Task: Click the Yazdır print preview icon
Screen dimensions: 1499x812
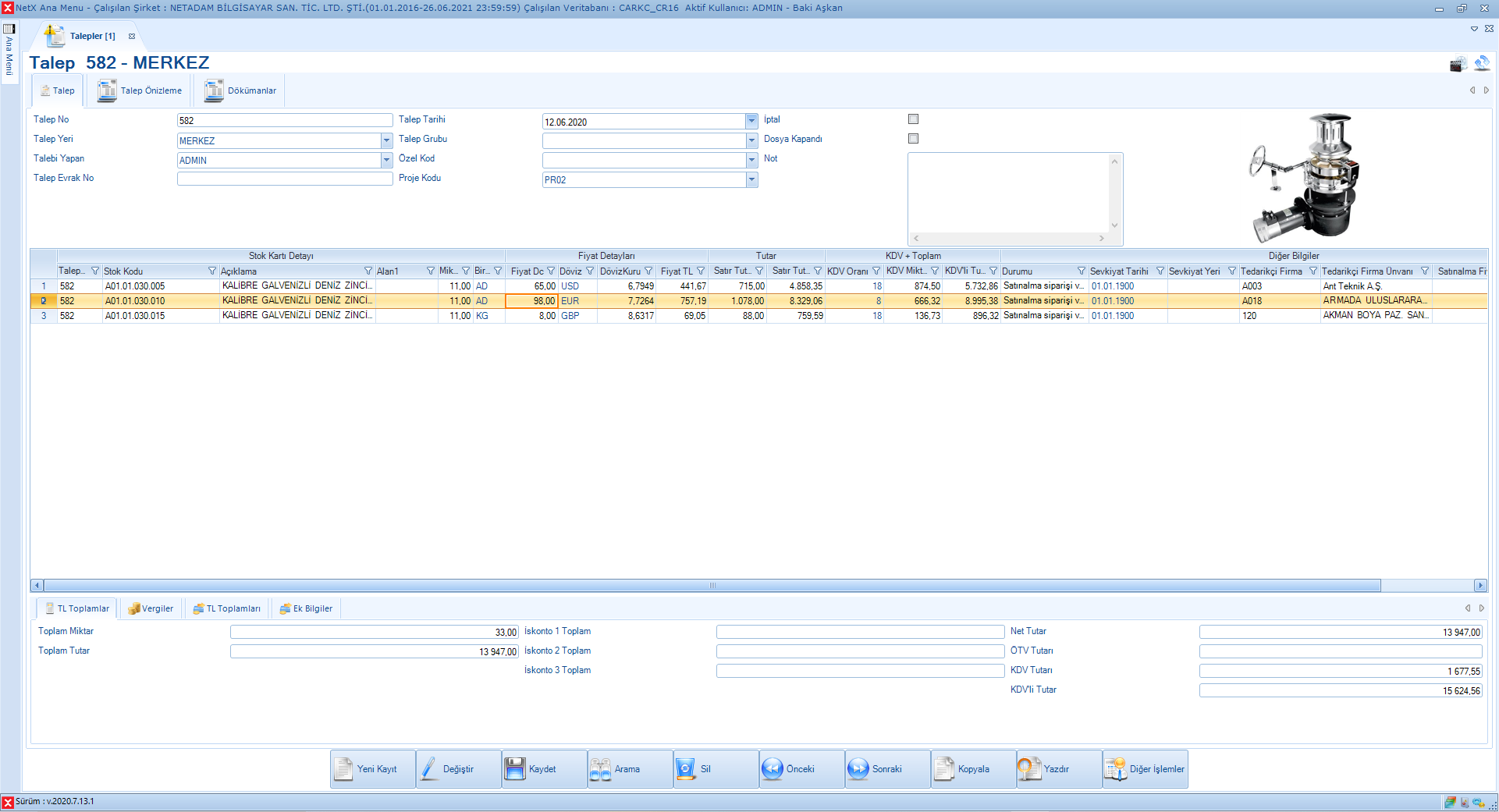Action: tap(1029, 769)
